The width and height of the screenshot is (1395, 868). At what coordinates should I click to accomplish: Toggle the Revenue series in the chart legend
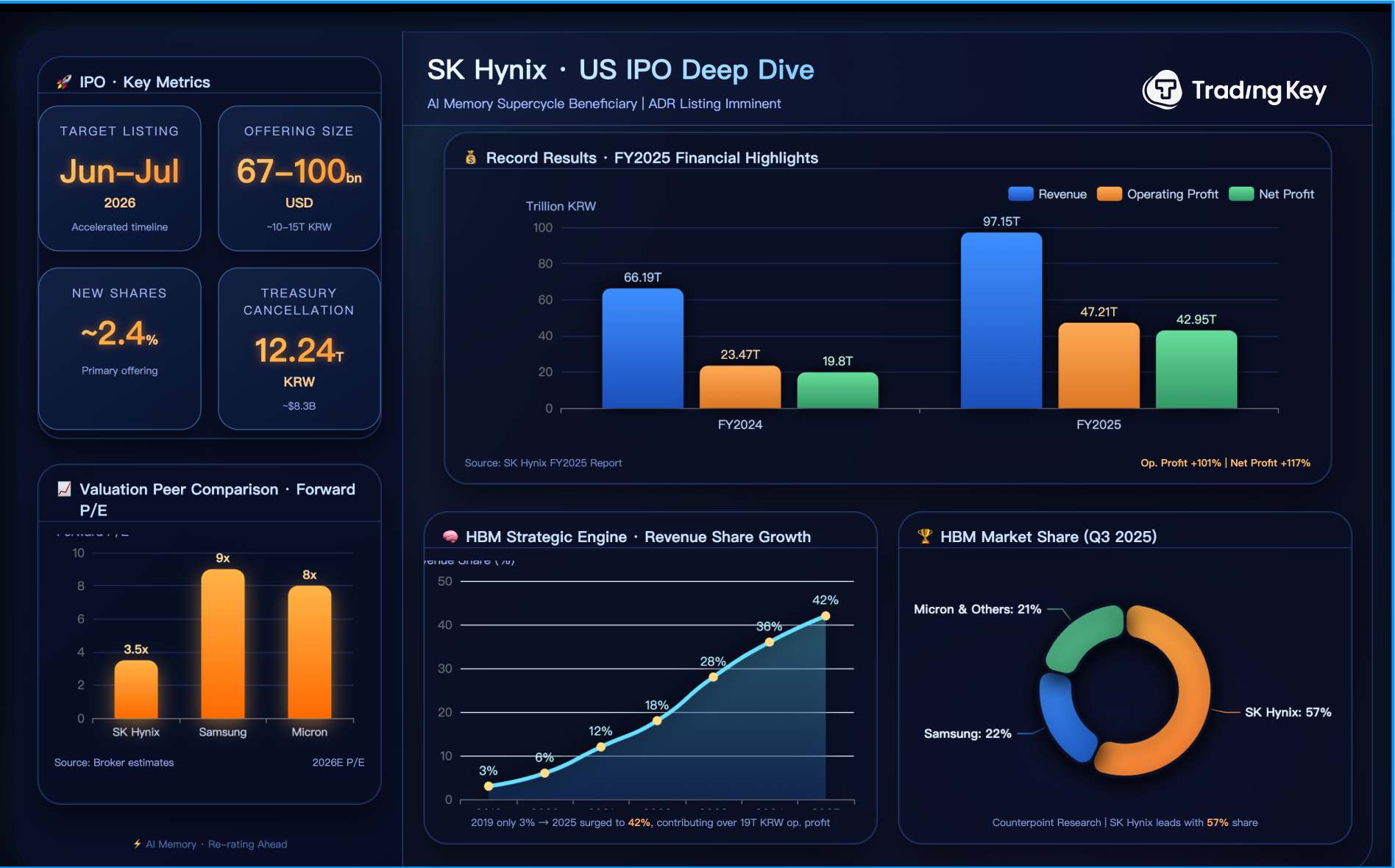tap(1047, 194)
